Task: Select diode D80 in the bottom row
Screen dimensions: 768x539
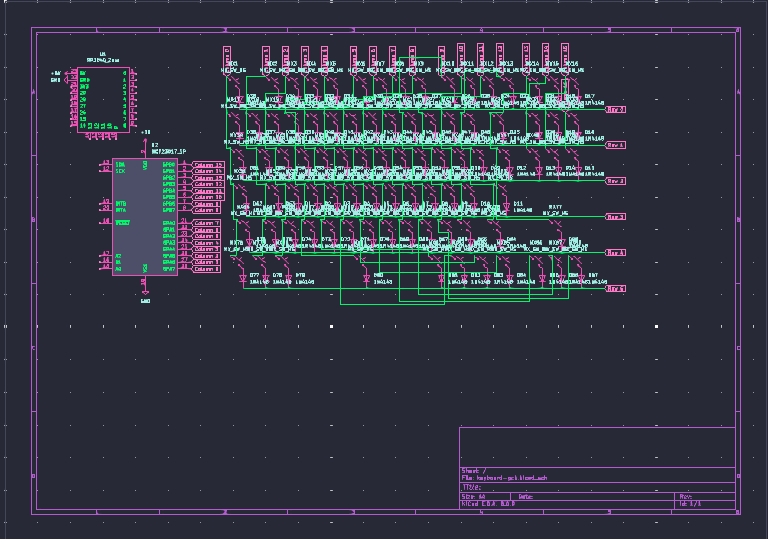Action: click(367, 279)
